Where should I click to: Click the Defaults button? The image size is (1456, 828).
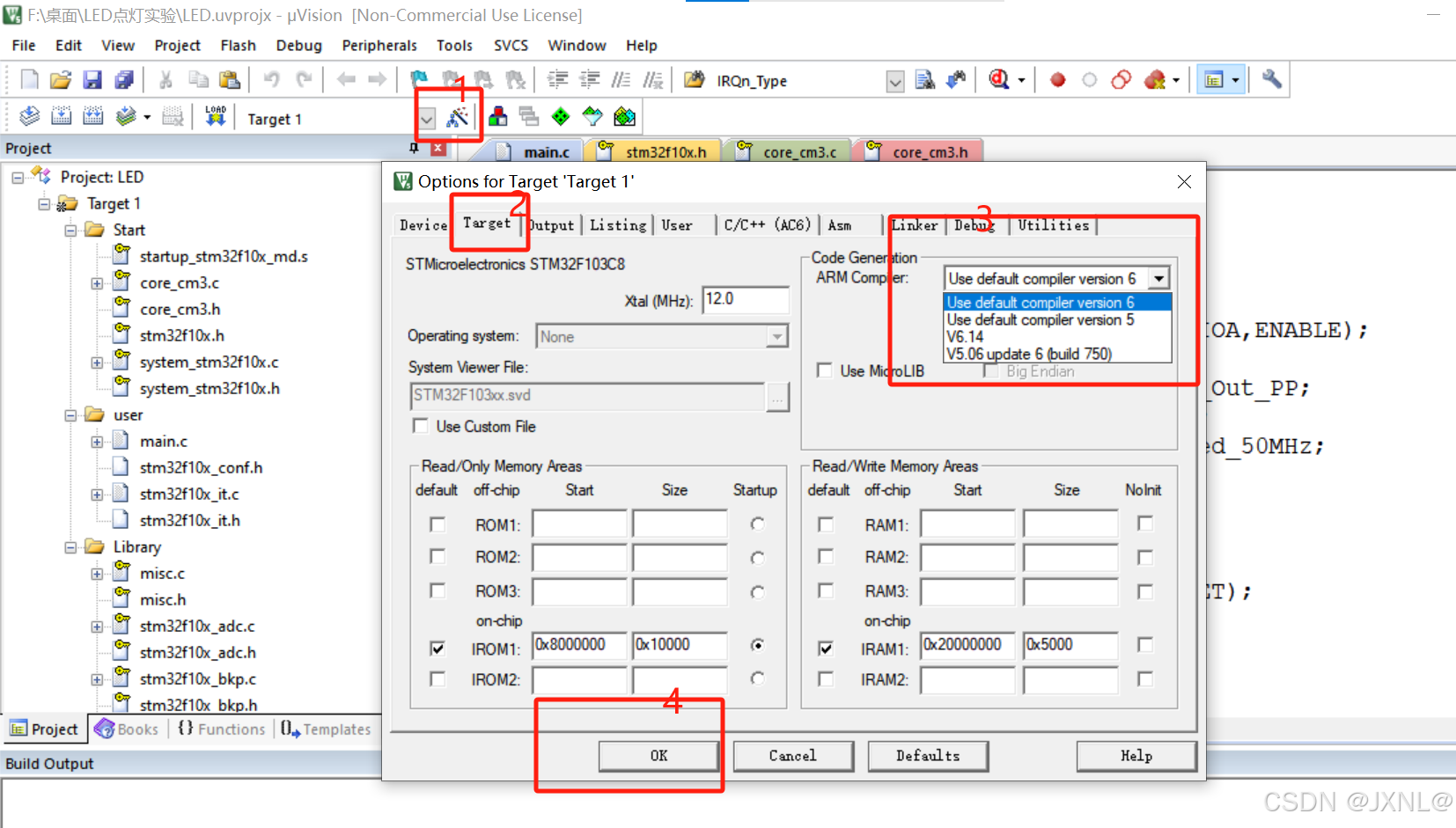tap(928, 756)
